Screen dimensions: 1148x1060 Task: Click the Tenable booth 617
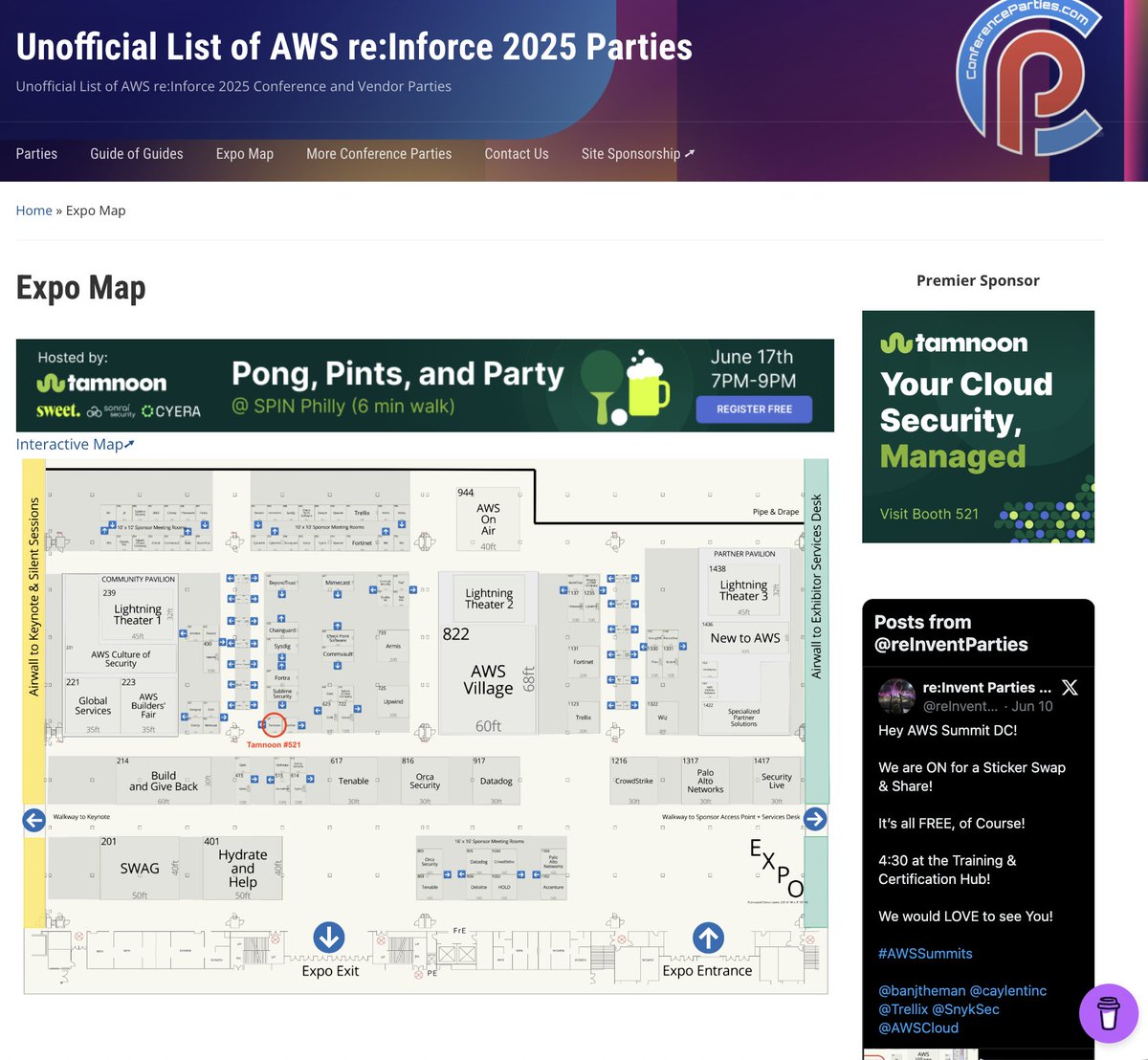353,782
